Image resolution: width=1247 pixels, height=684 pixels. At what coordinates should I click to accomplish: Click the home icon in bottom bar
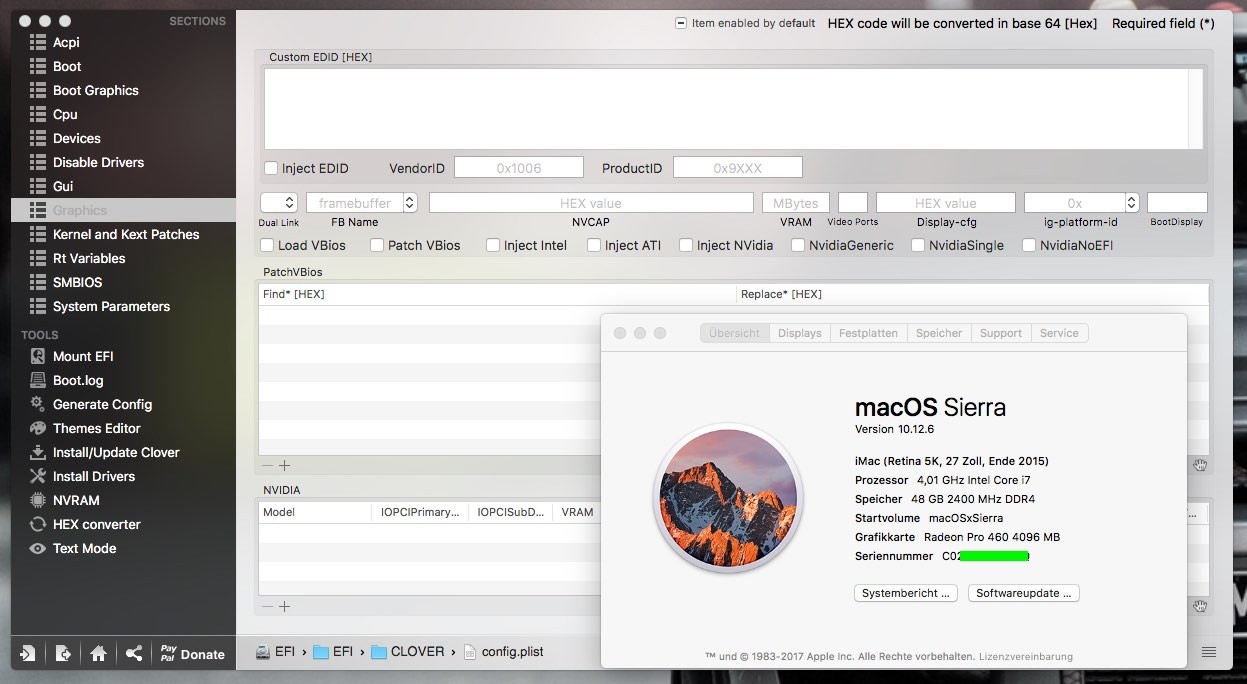pos(98,654)
